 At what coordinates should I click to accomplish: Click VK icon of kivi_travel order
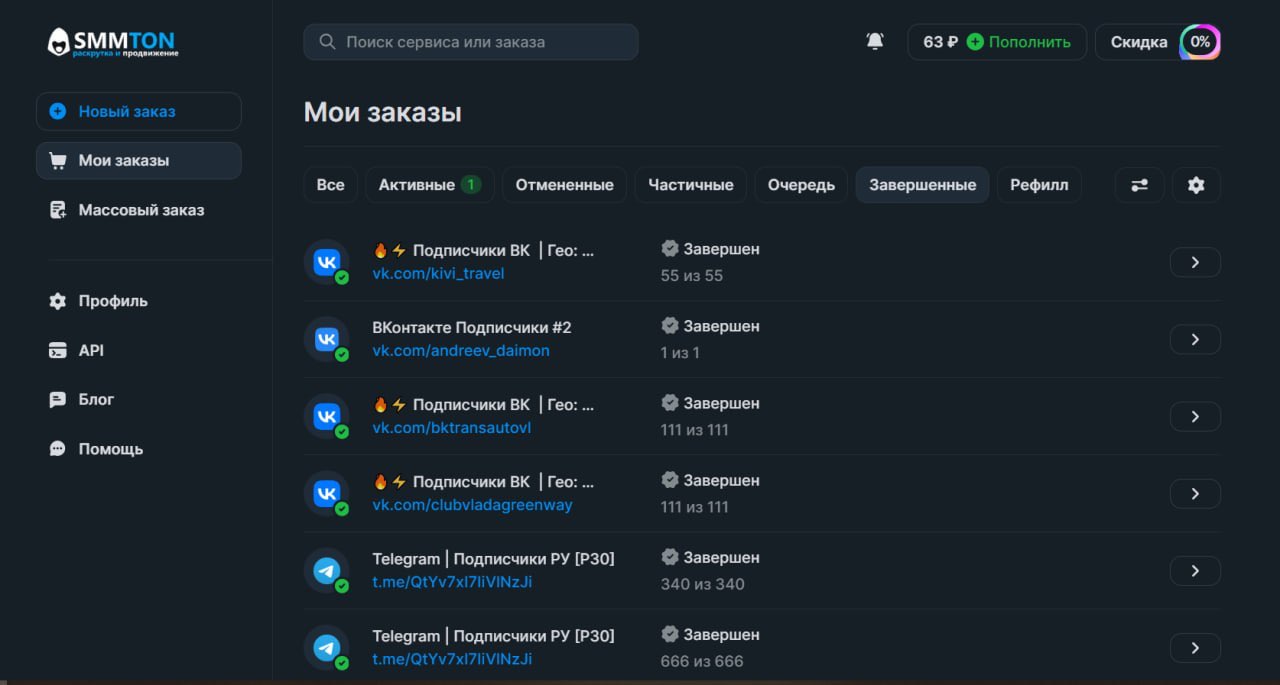click(326, 262)
